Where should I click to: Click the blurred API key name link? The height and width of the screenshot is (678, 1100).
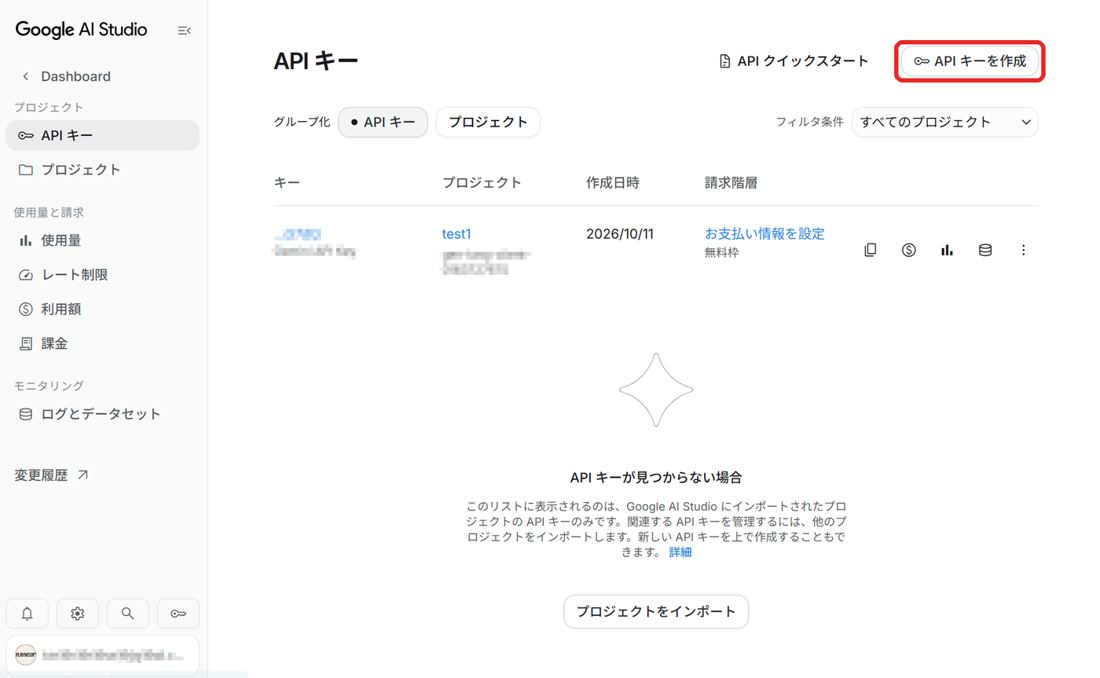(298, 234)
